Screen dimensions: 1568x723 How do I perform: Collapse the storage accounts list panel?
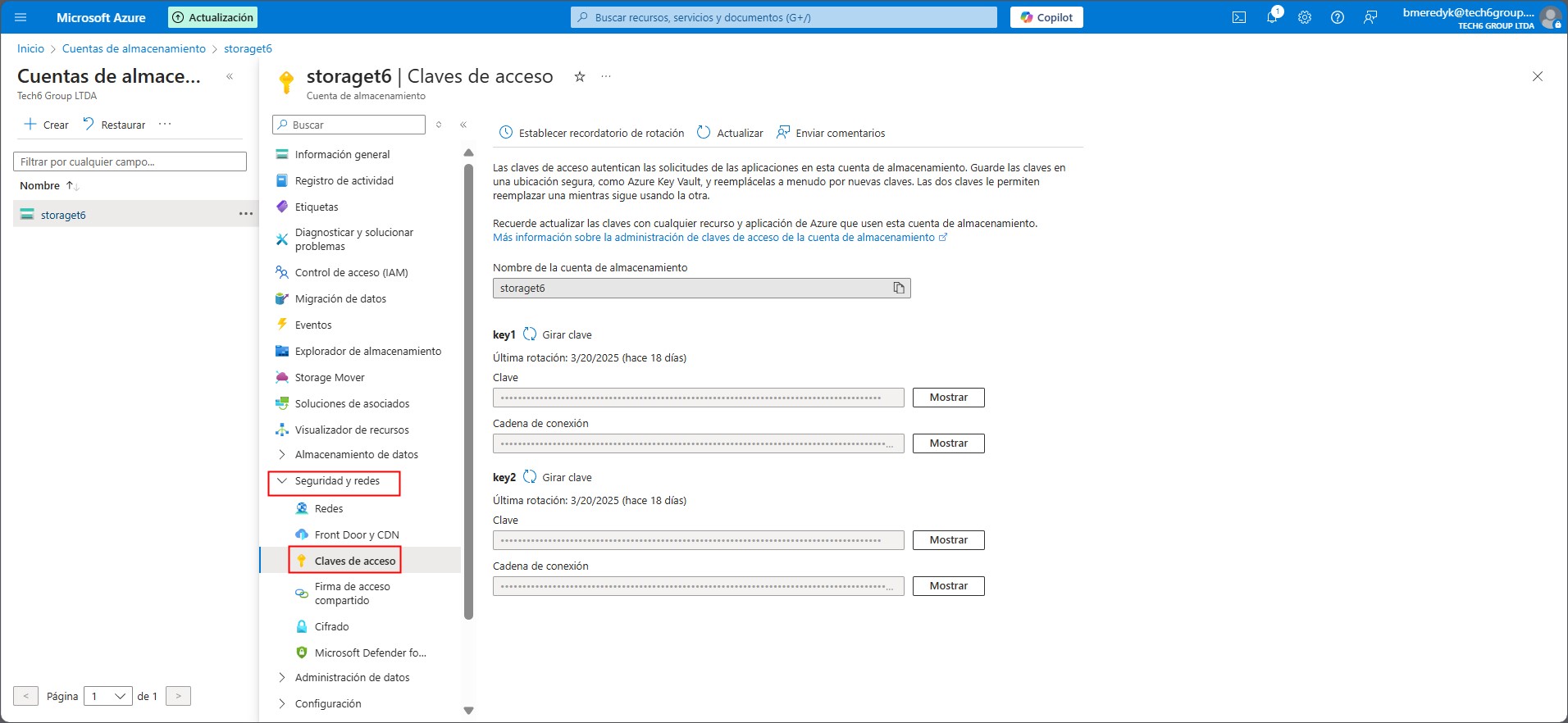coord(230,76)
